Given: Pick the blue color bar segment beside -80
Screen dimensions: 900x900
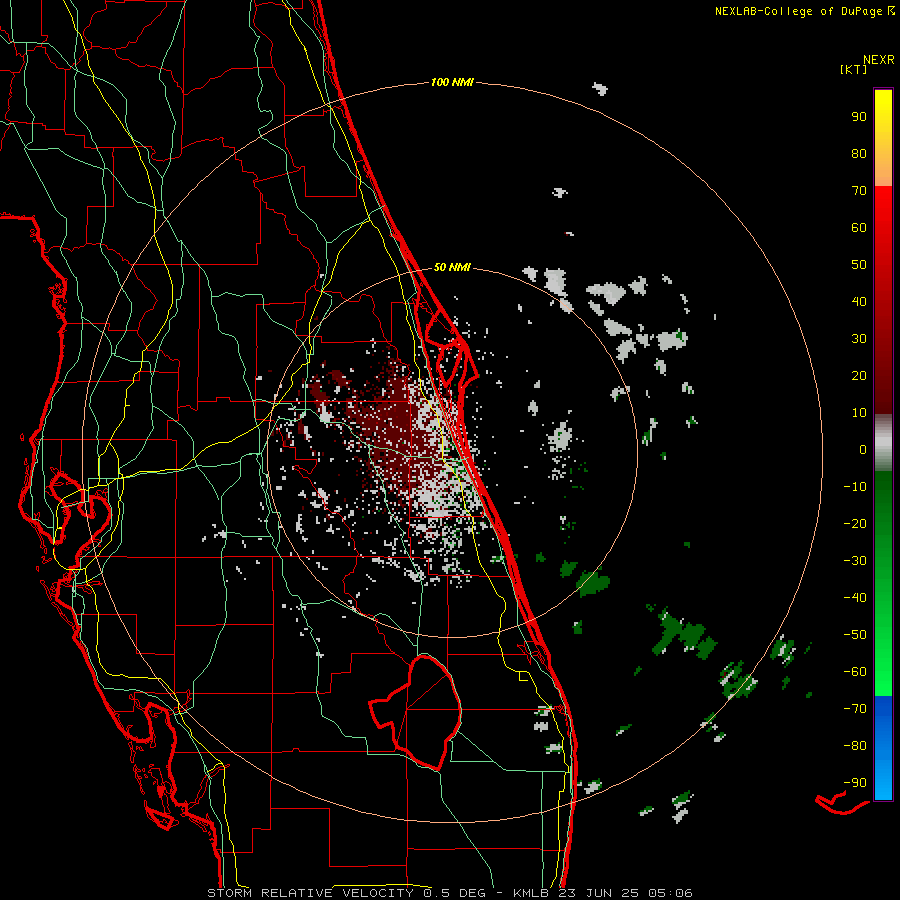Looking at the screenshot, I should tap(883, 746).
